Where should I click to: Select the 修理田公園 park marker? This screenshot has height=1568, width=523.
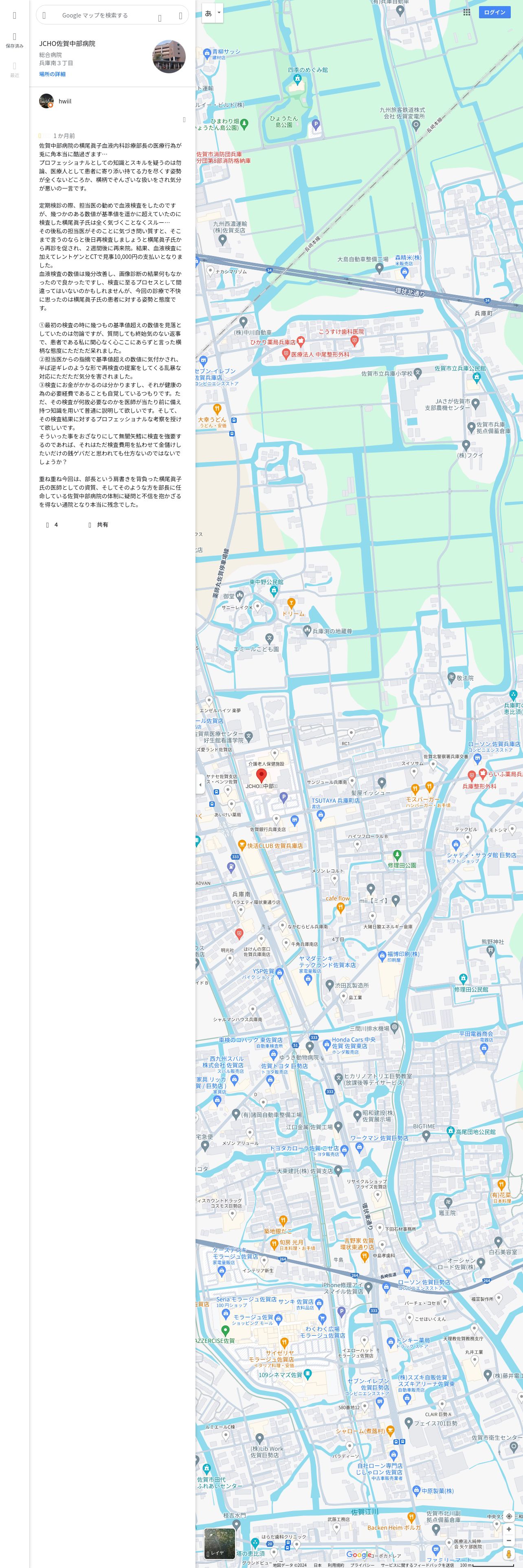(x=397, y=855)
